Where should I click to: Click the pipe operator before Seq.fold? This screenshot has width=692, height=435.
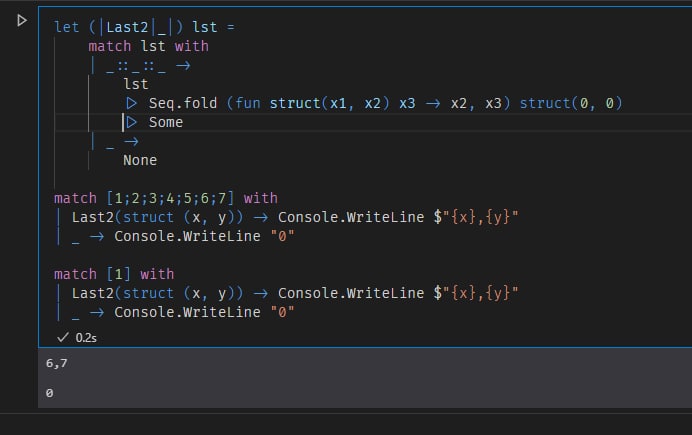[x=131, y=104]
